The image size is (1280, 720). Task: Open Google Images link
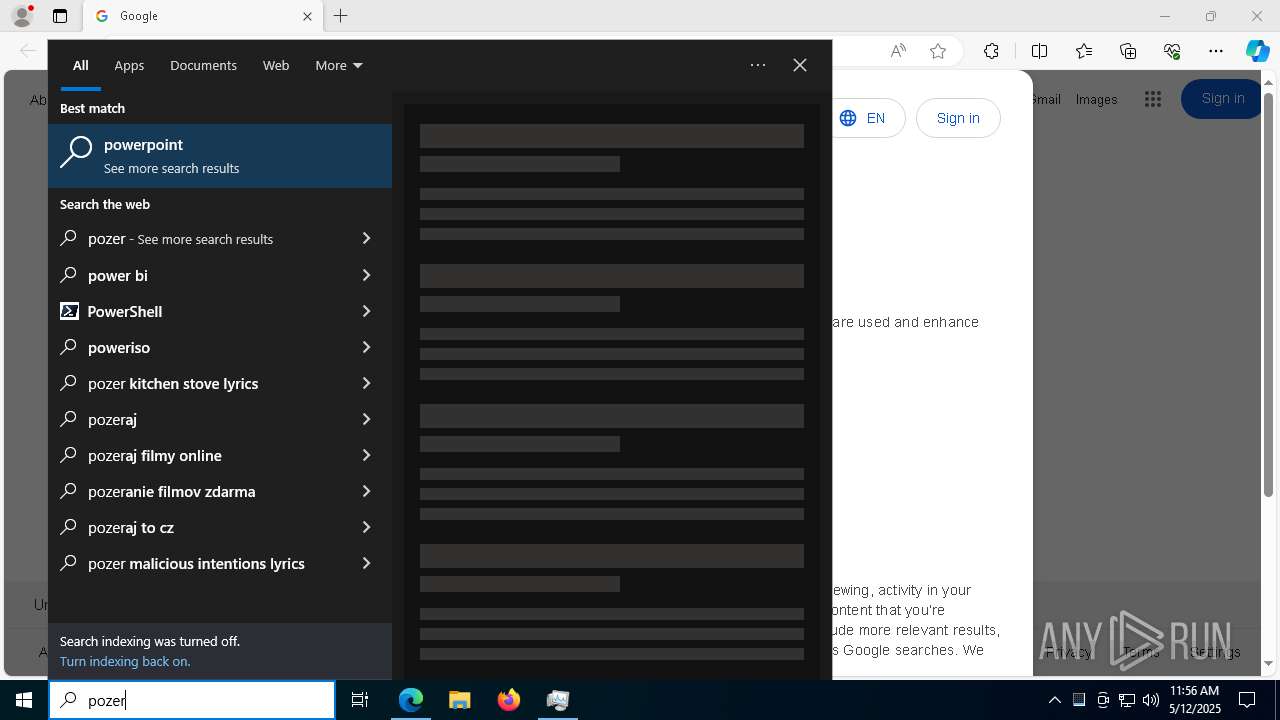coord(1096,99)
